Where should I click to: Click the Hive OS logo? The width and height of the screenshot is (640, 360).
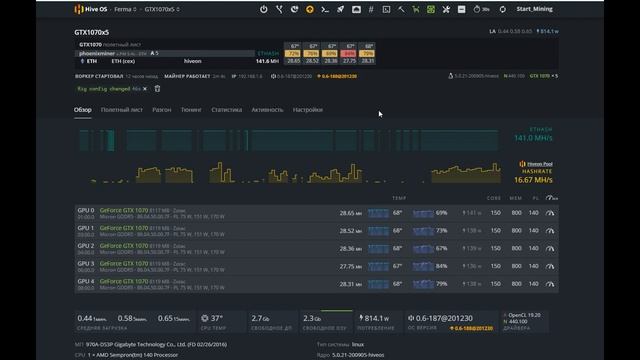91,9
